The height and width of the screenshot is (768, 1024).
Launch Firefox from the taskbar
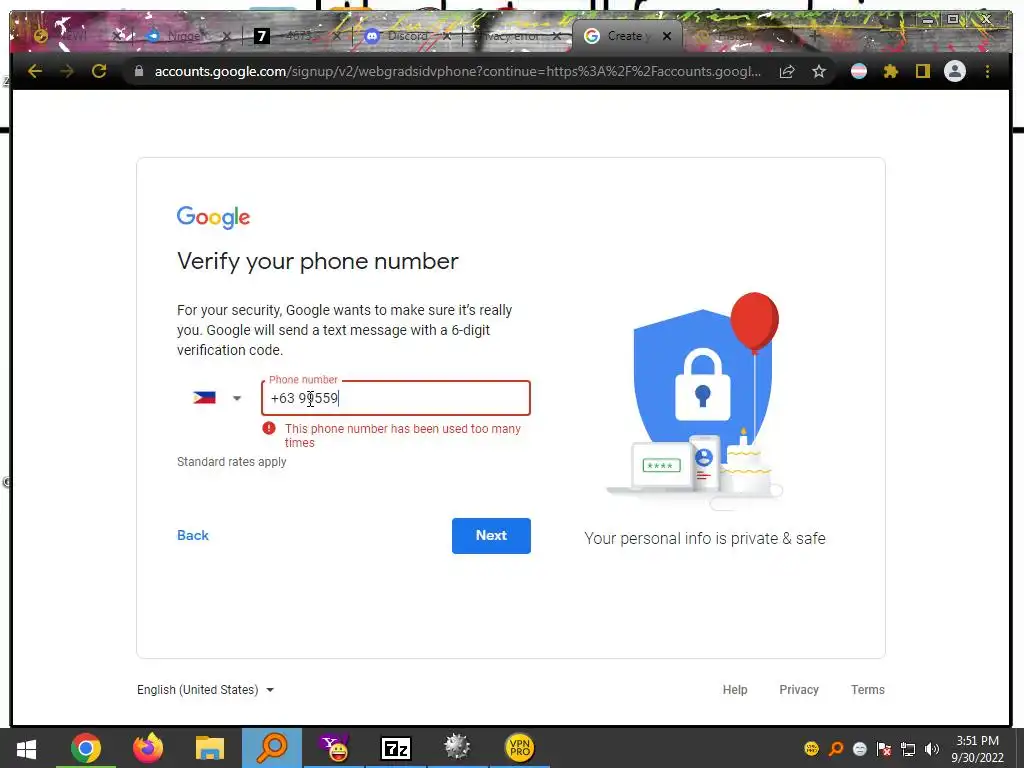tap(148, 748)
